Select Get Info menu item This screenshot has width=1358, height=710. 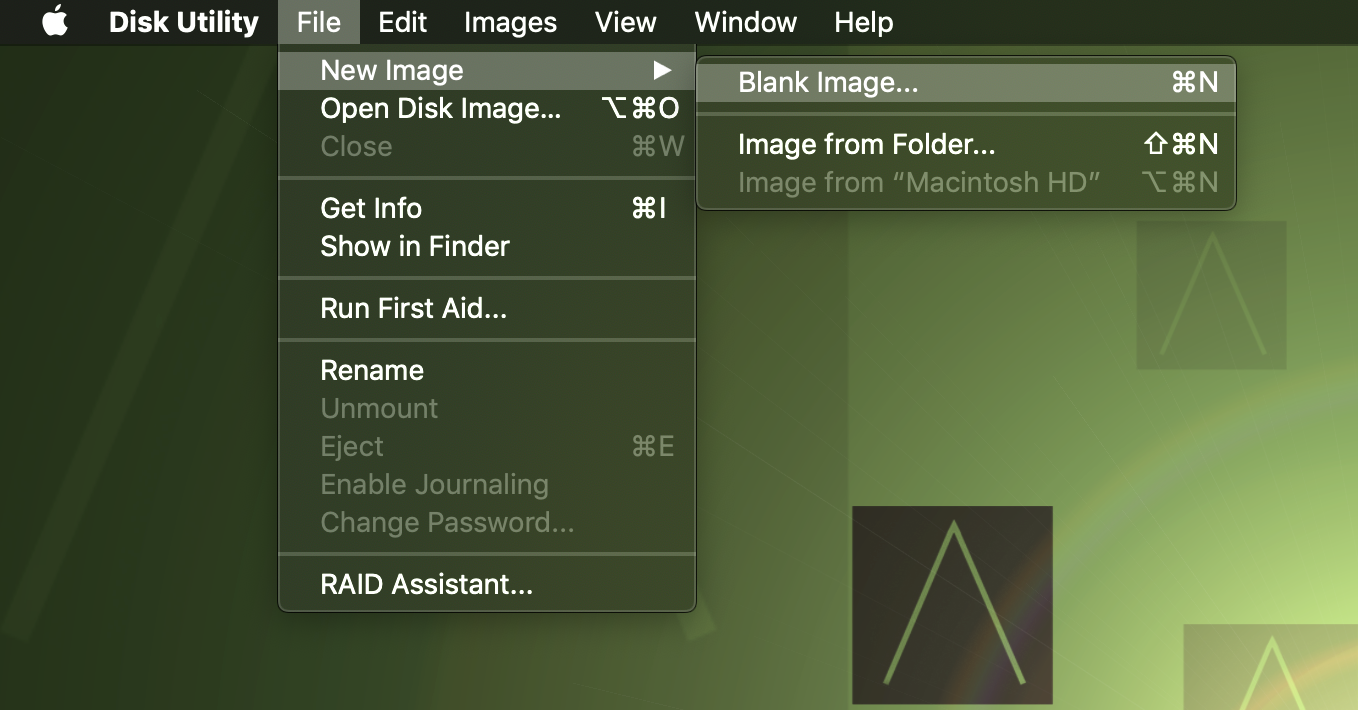click(371, 208)
